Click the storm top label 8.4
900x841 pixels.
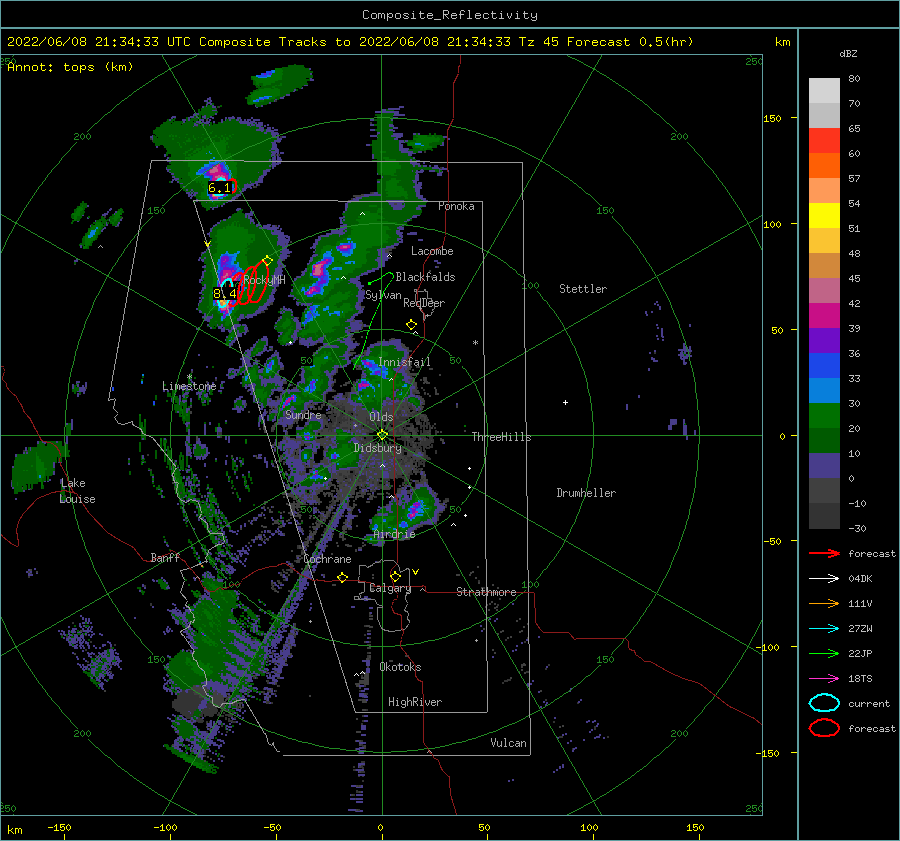(x=225, y=294)
